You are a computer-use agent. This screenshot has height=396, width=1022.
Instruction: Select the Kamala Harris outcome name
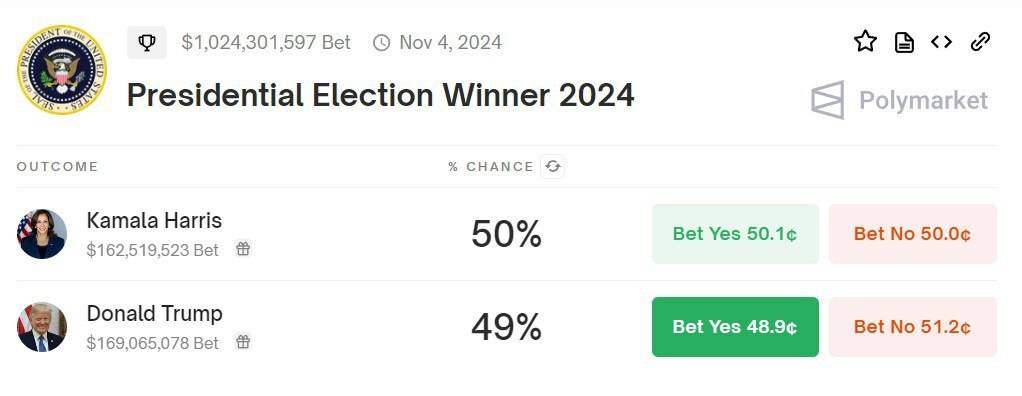point(154,221)
